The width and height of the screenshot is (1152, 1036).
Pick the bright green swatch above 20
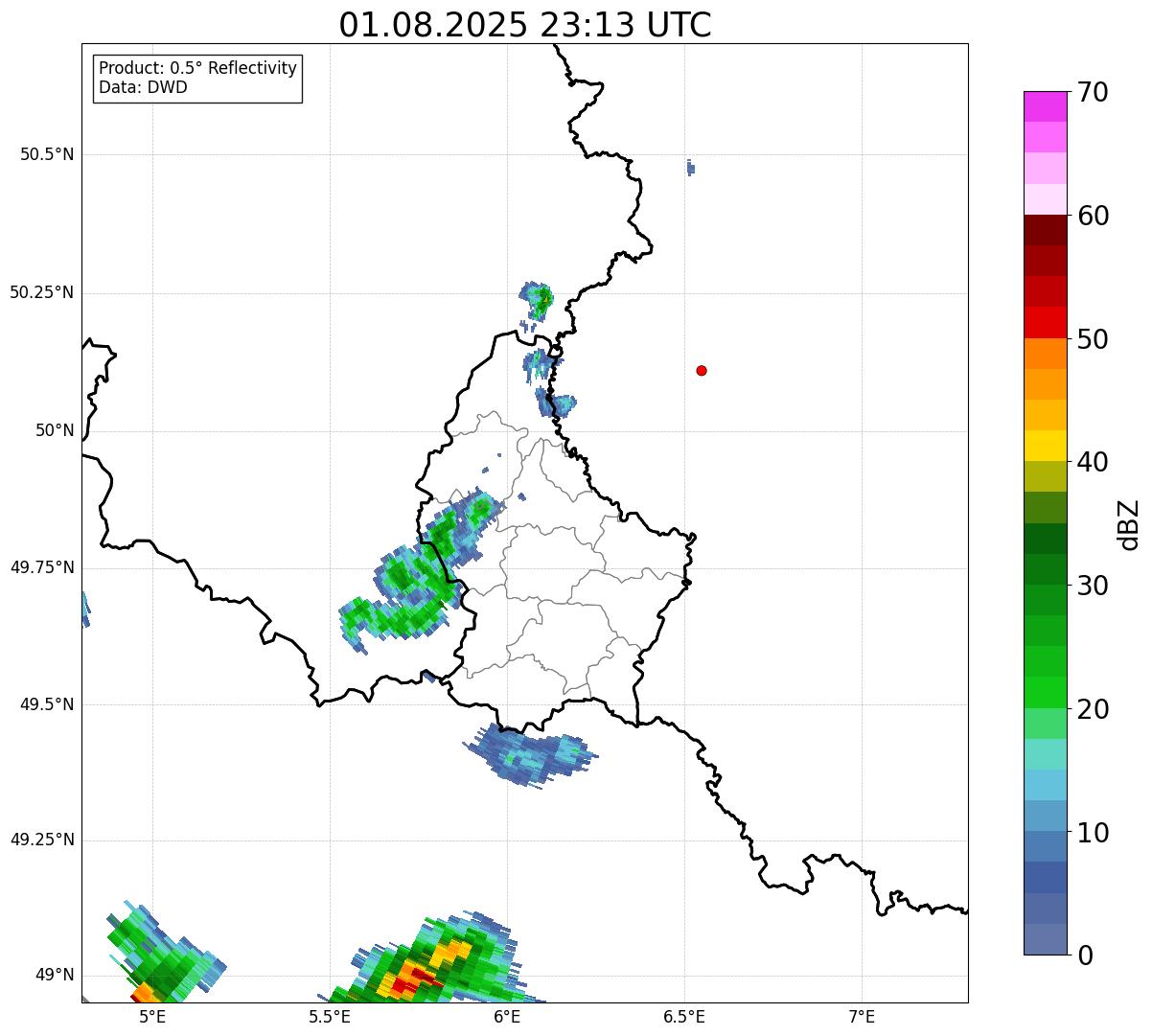coord(1045,693)
